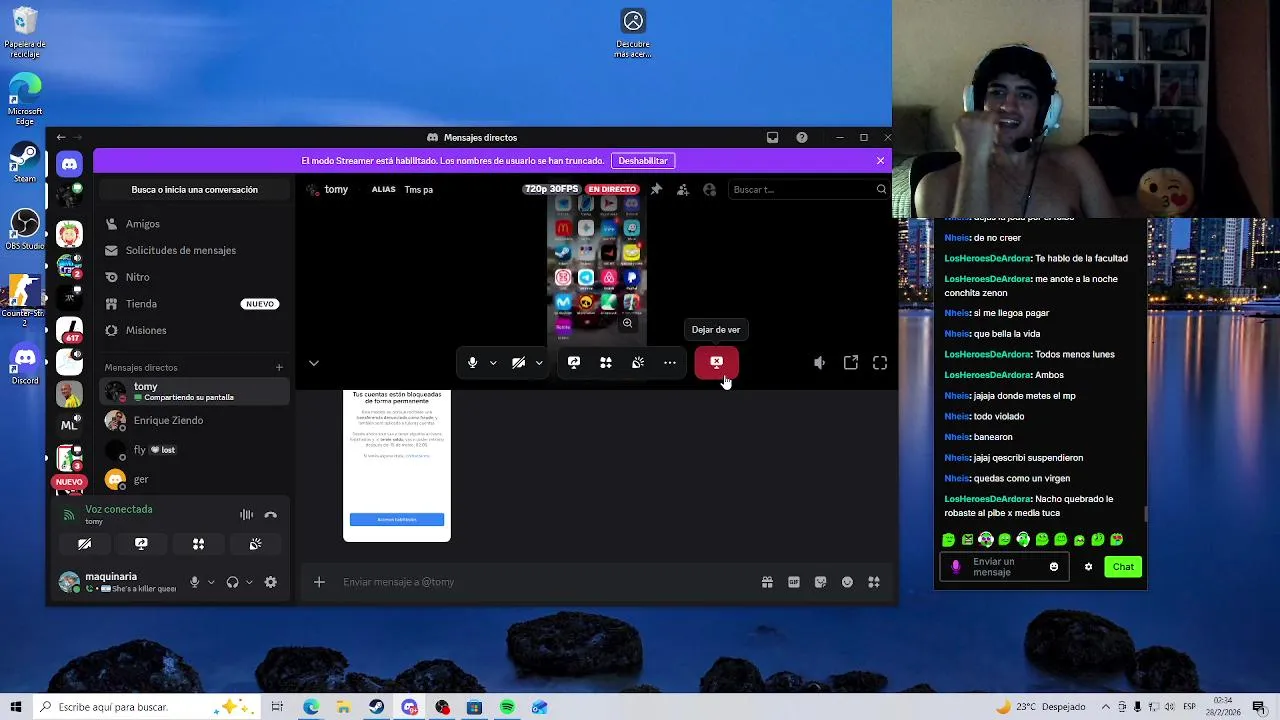The width and height of the screenshot is (1280, 720).
Task: Open stream chat settings gear
Action: [x=1088, y=567]
